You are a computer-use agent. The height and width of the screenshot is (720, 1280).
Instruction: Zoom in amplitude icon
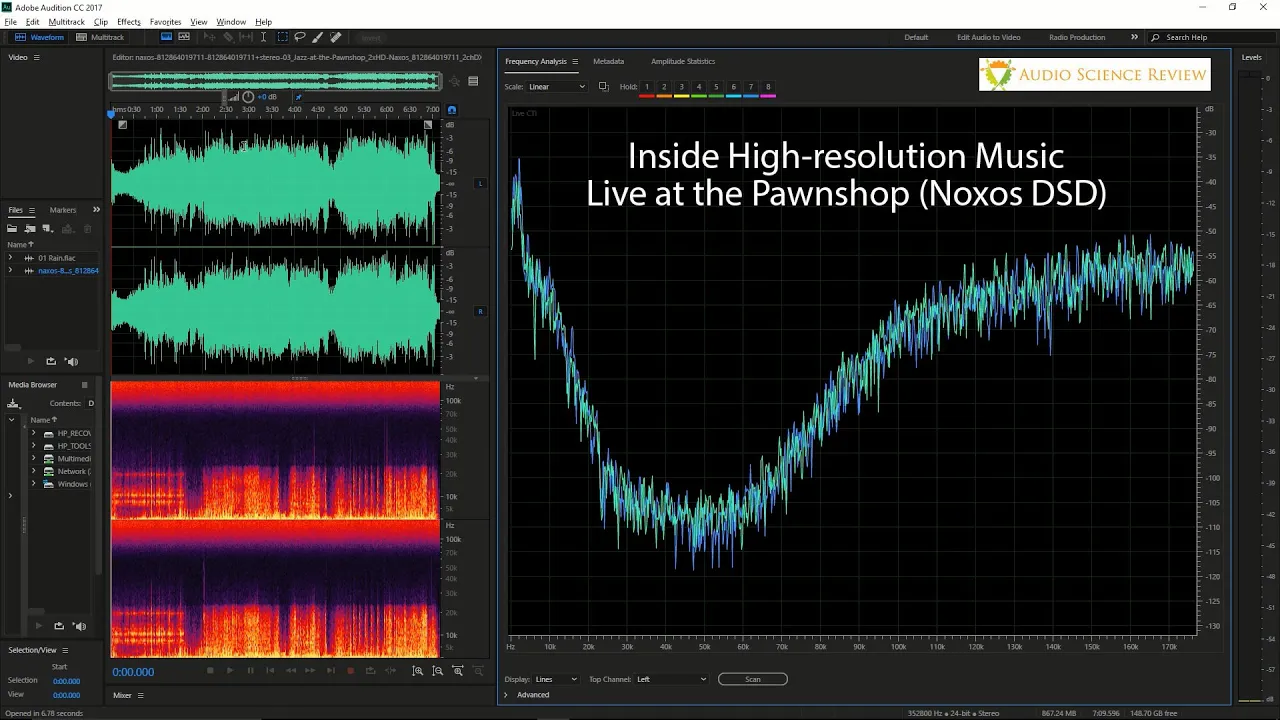pos(418,671)
